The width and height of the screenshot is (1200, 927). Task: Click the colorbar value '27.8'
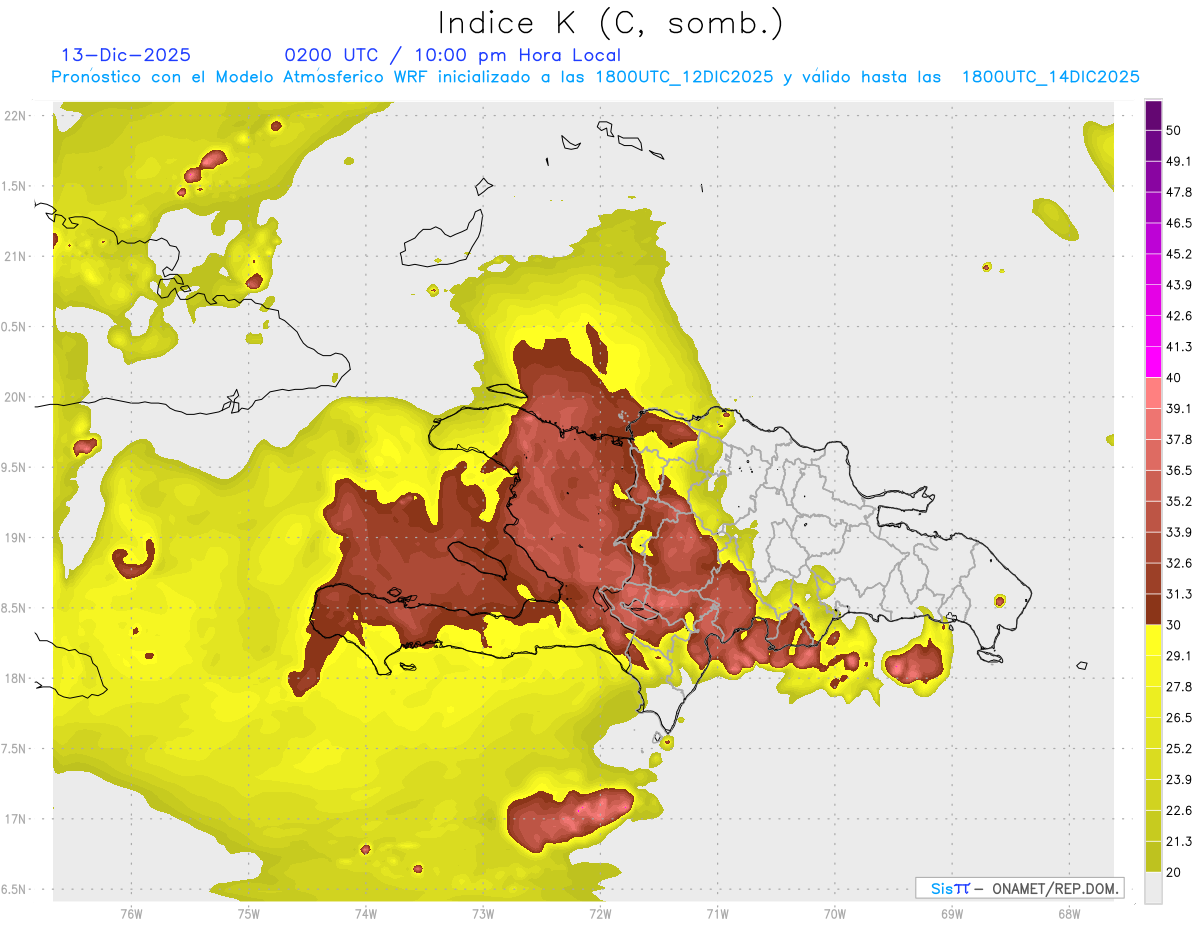(1179, 687)
